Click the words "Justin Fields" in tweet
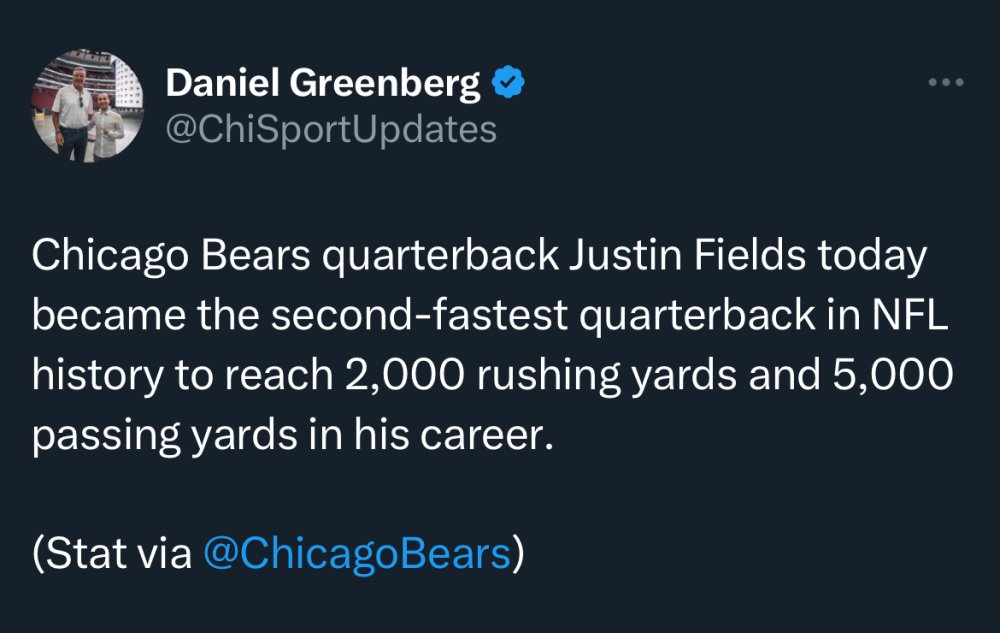The width and height of the screenshot is (1000, 633). click(x=687, y=255)
